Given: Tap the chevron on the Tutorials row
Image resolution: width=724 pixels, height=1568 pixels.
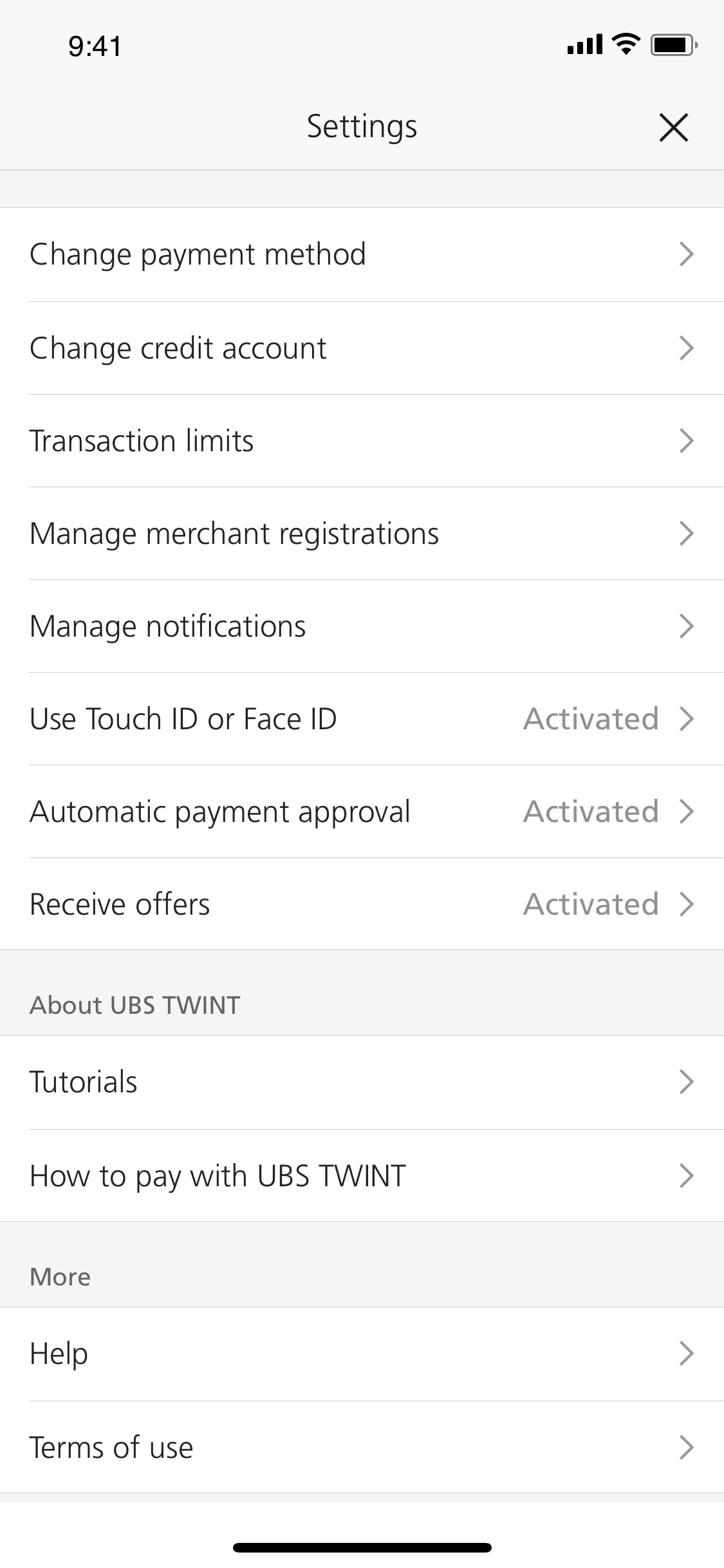Looking at the screenshot, I should [686, 1082].
